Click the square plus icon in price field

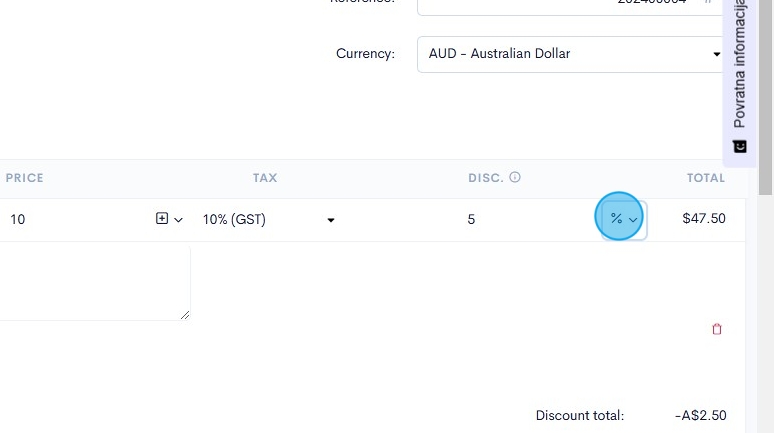pos(162,218)
